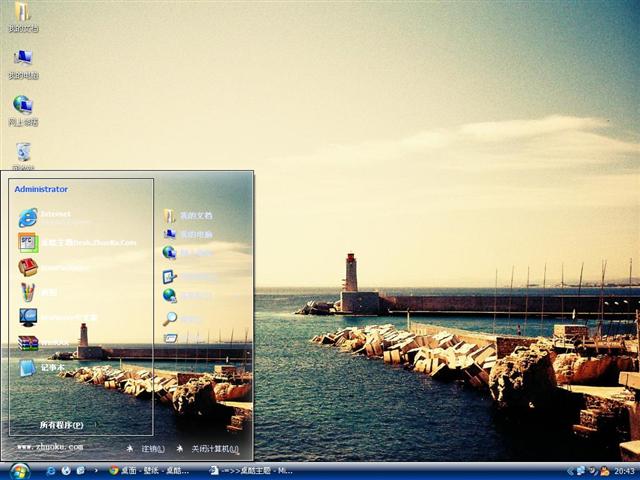Open 我的文档 folder icon on desktop

point(22,13)
